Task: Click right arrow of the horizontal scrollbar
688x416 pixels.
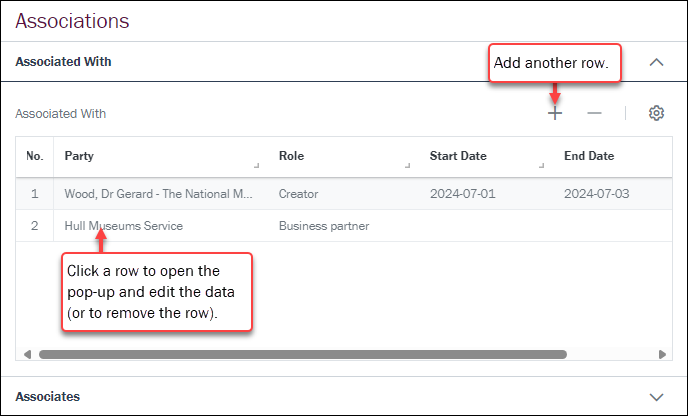Action: click(x=662, y=354)
